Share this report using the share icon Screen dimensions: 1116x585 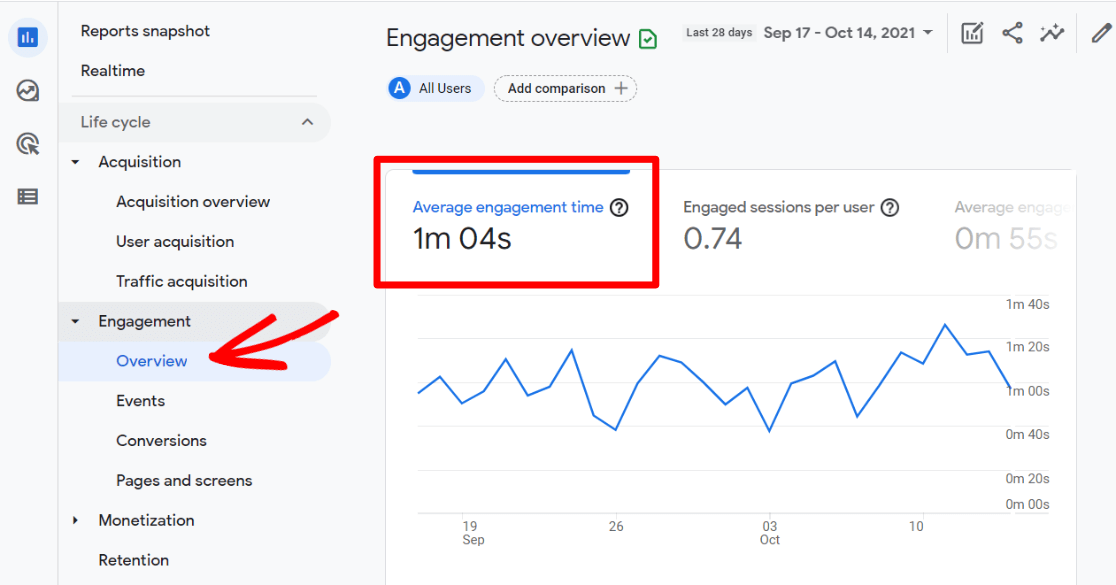pos(1012,32)
